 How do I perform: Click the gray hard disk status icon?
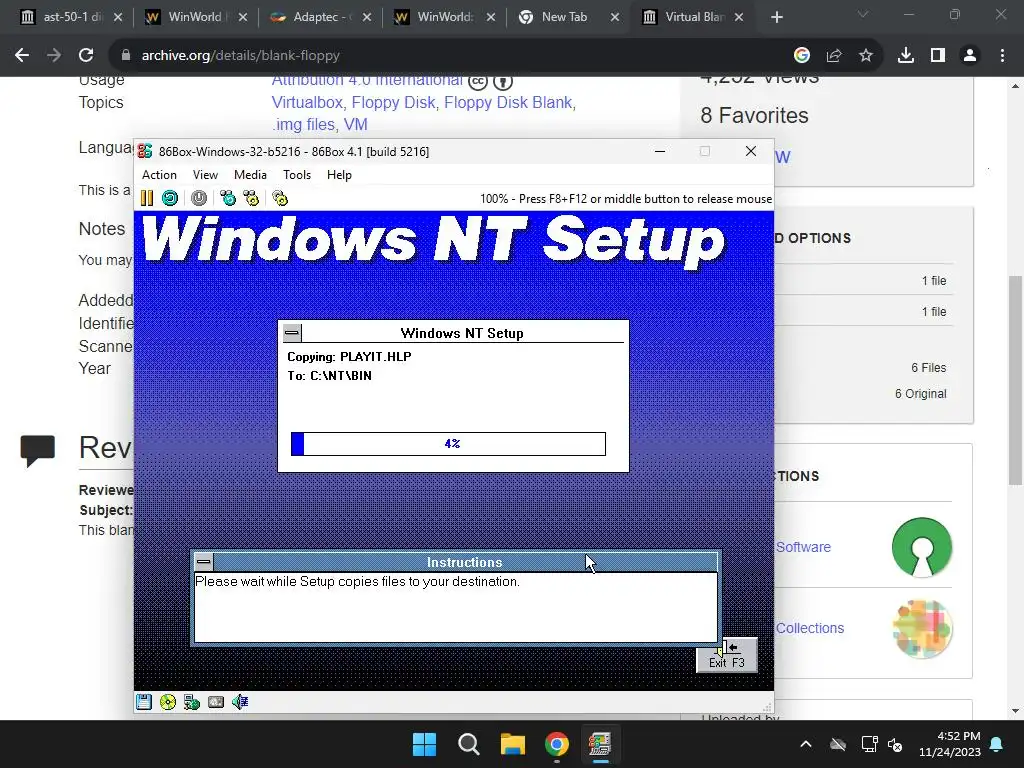pyautogui.click(x=216, y=702)
